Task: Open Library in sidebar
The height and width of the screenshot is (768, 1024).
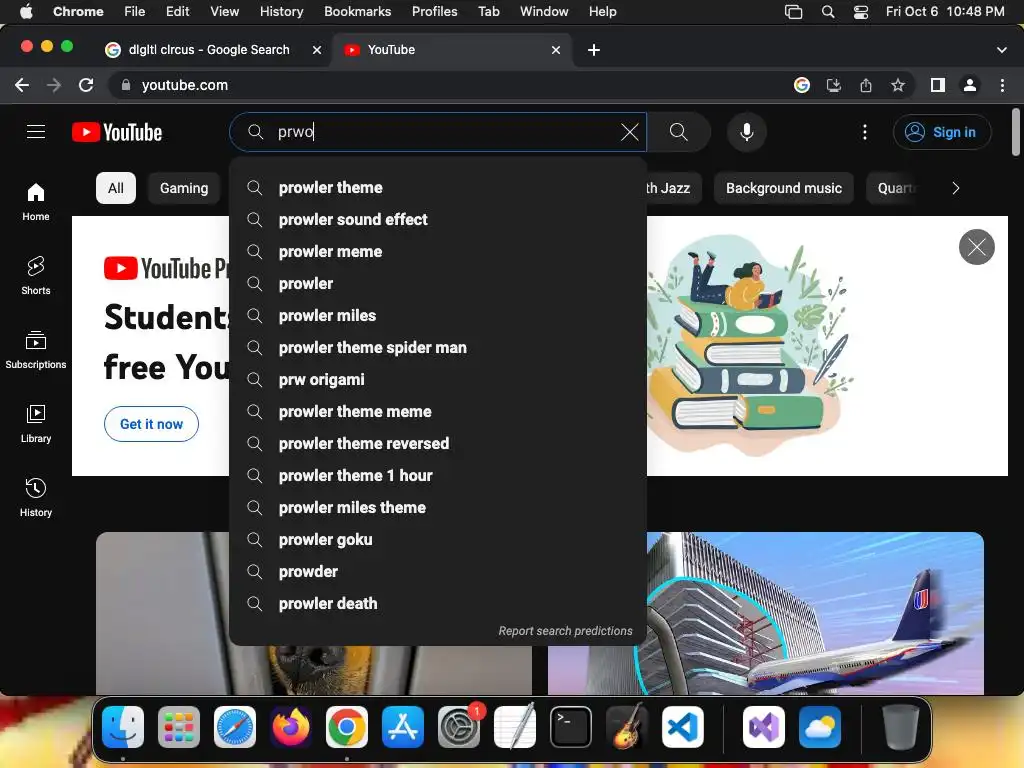Action: 36,424
